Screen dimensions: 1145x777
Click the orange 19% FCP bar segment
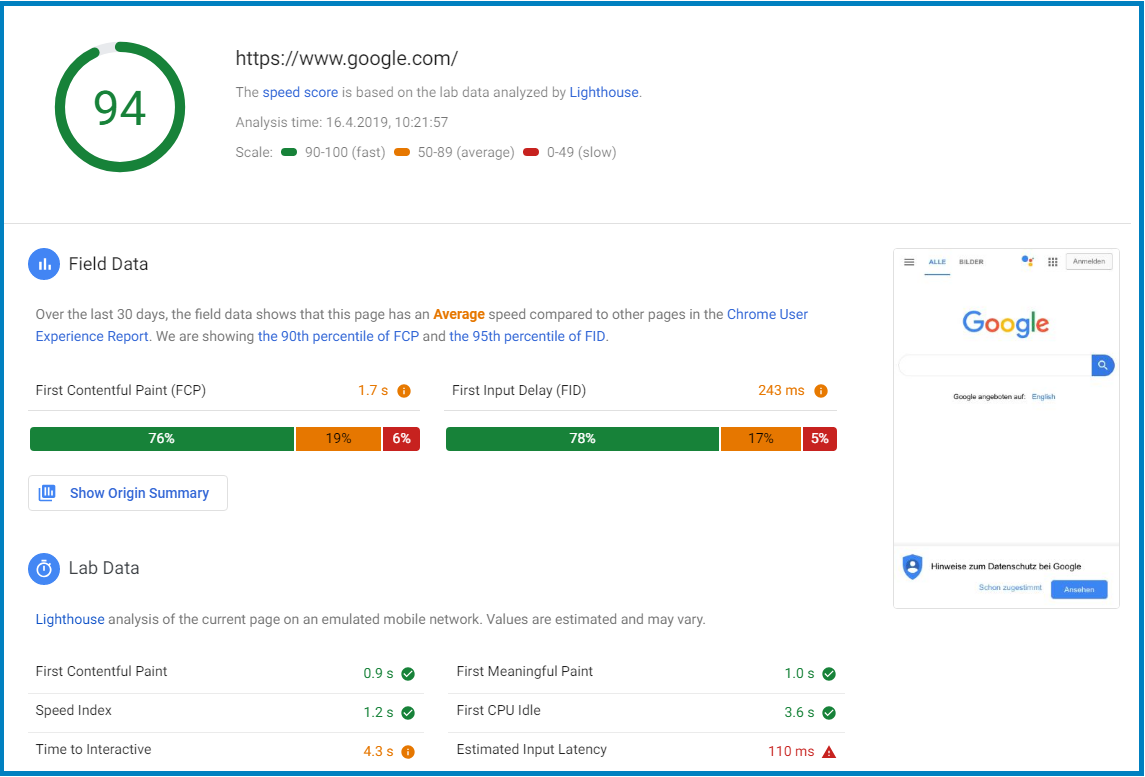tap(339, 439)
